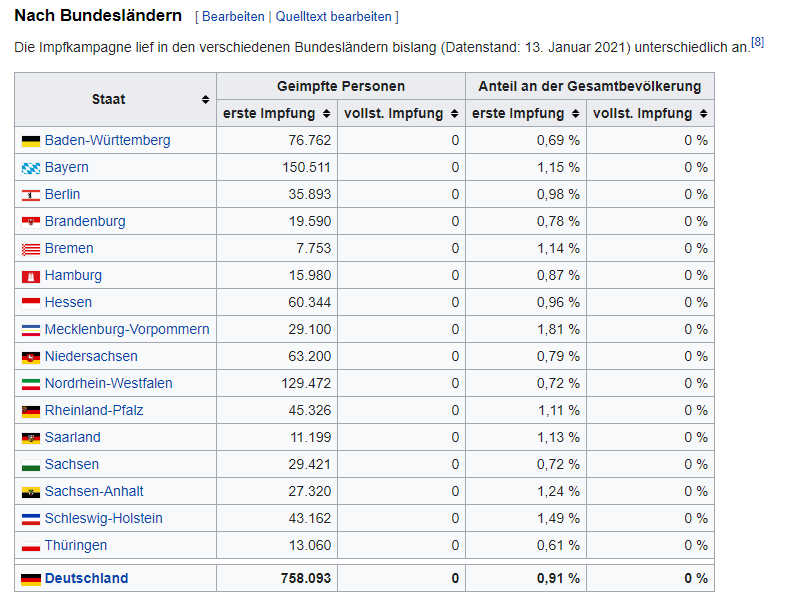789x603 pixels.
Task: Click the Saarland flag icon
Action: click(30, 438)
